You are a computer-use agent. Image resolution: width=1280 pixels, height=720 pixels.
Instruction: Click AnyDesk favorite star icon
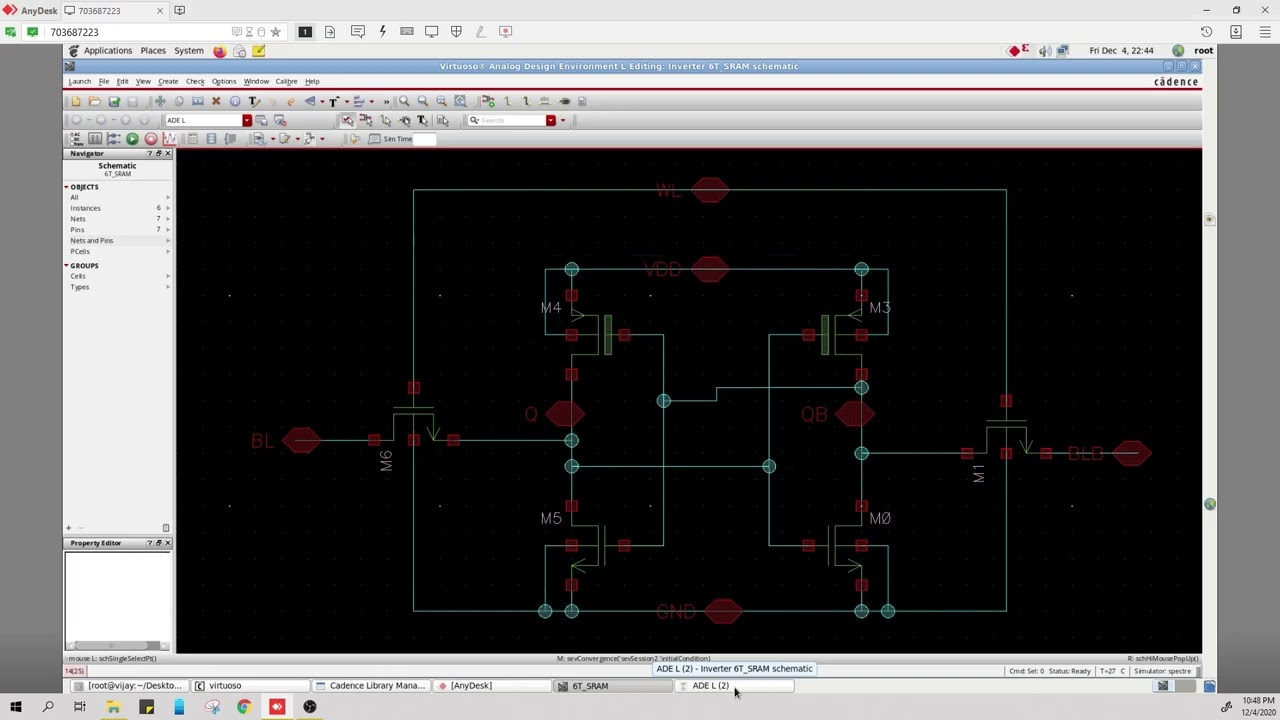pyautogui.click(x=276, y=32)
